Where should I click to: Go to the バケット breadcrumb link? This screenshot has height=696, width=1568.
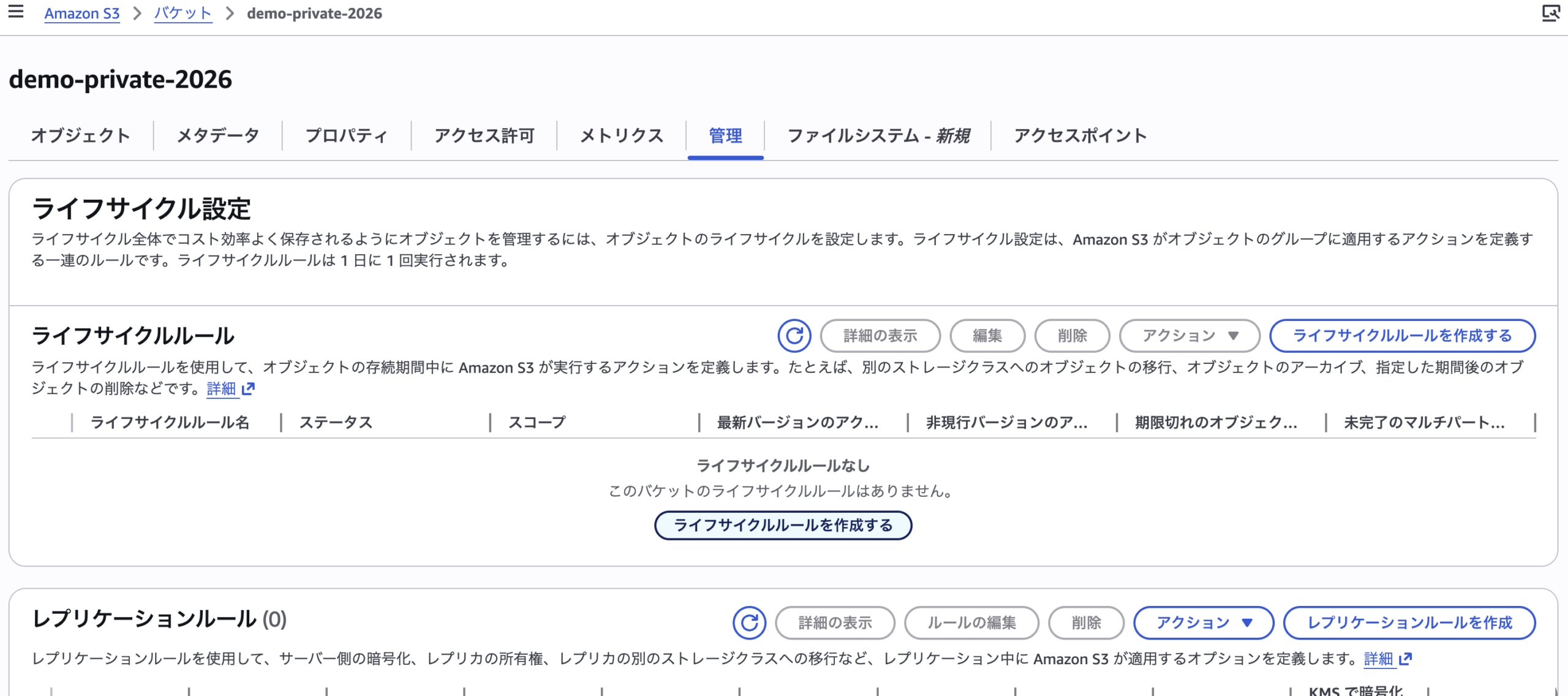[183, 13]
